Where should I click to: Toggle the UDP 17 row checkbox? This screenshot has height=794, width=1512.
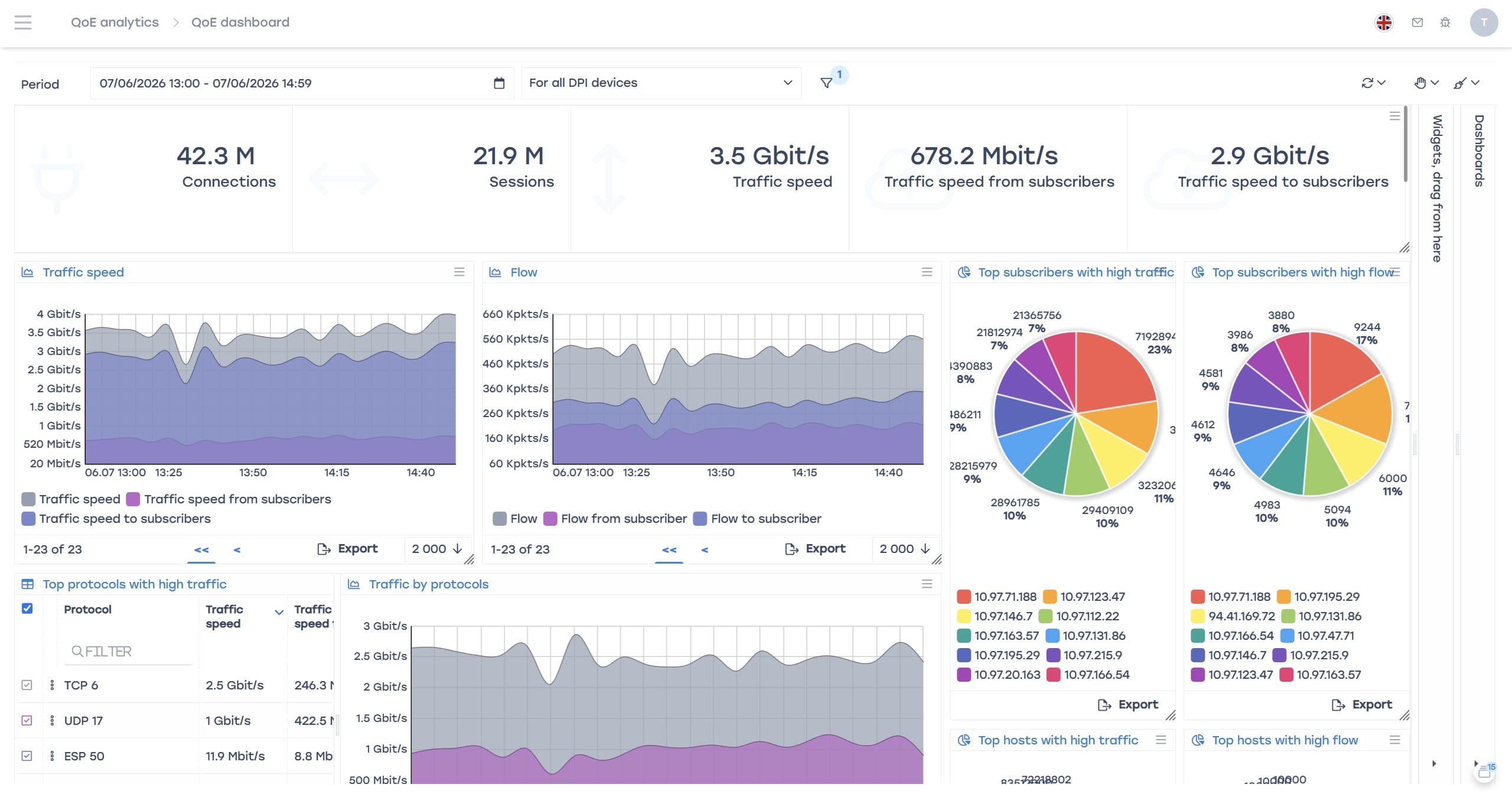27,720
